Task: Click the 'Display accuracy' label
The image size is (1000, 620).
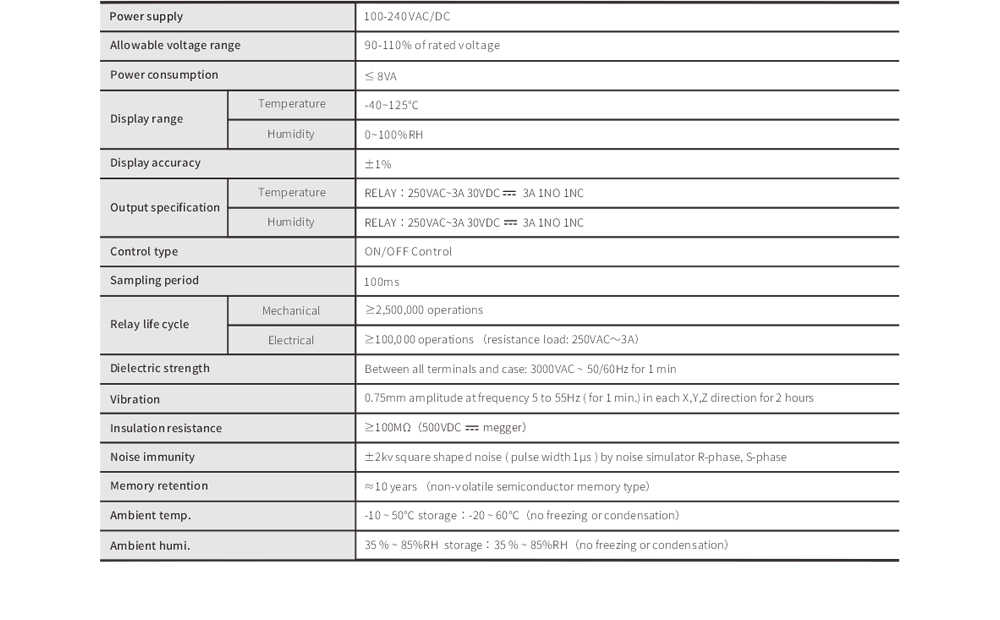Action: pos(155,163)
